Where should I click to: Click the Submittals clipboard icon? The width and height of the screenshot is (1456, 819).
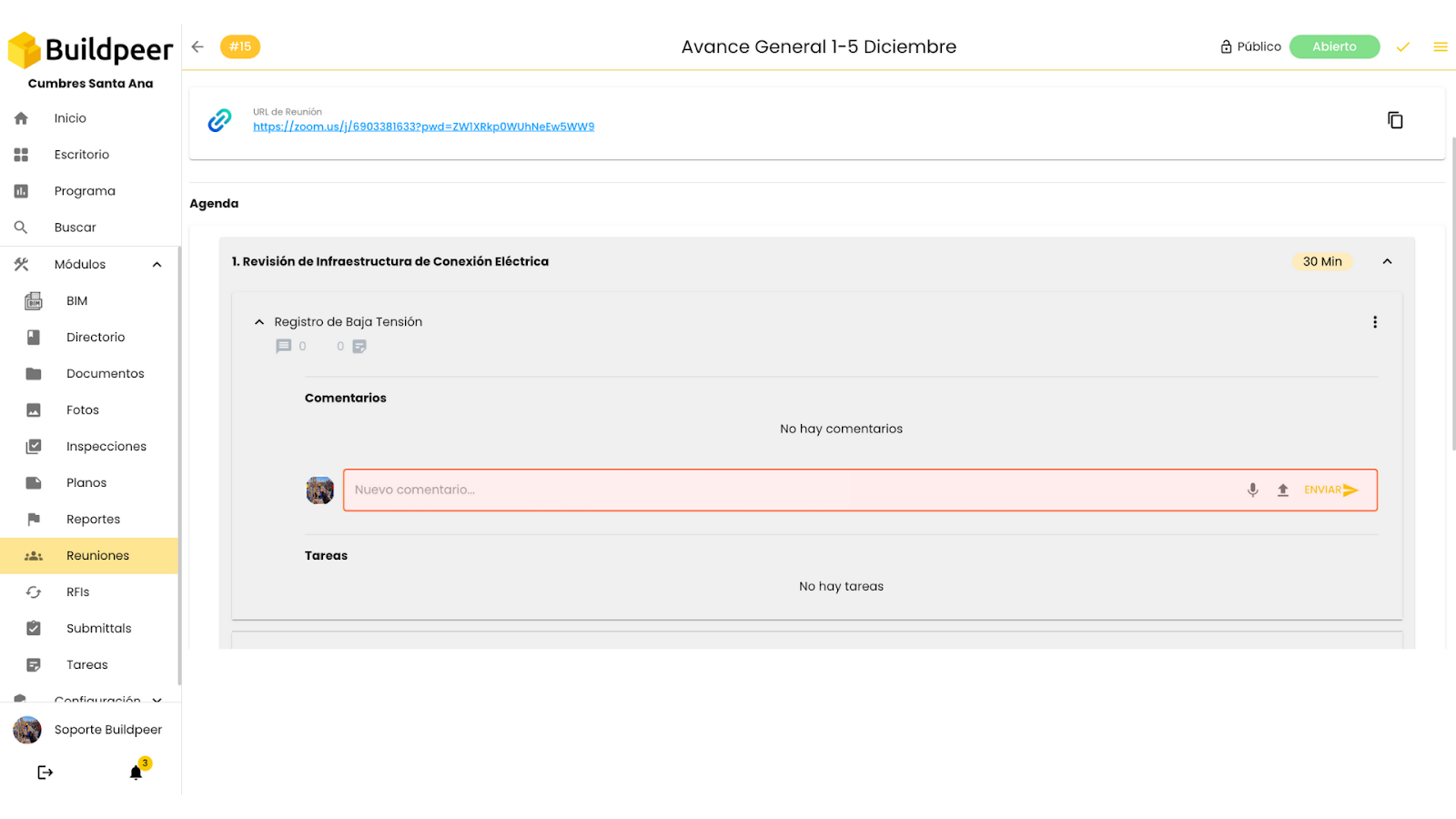click(x=34, y=628)
